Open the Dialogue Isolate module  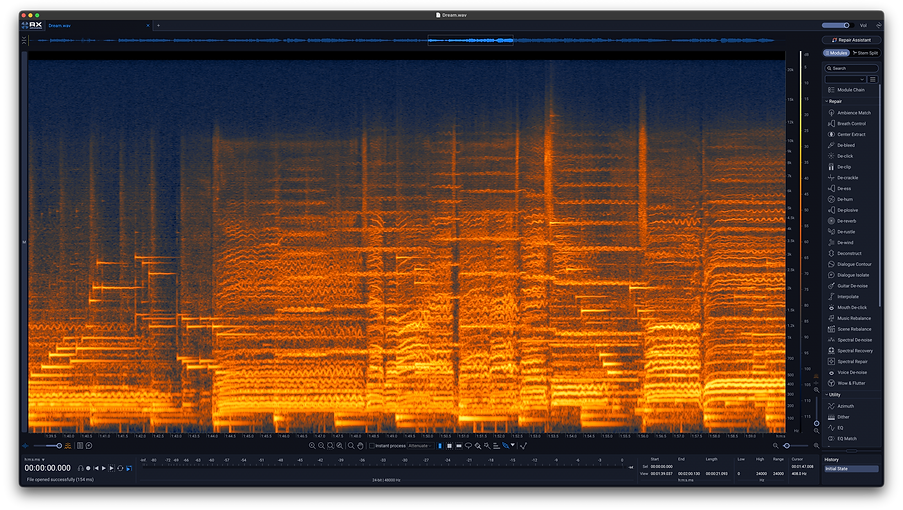coord(849,275)
